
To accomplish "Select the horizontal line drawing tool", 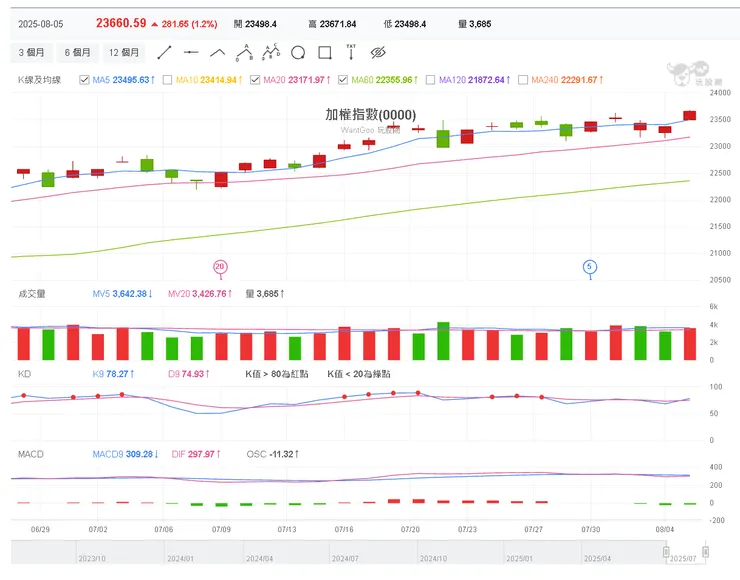I will (x=191, y=52).
